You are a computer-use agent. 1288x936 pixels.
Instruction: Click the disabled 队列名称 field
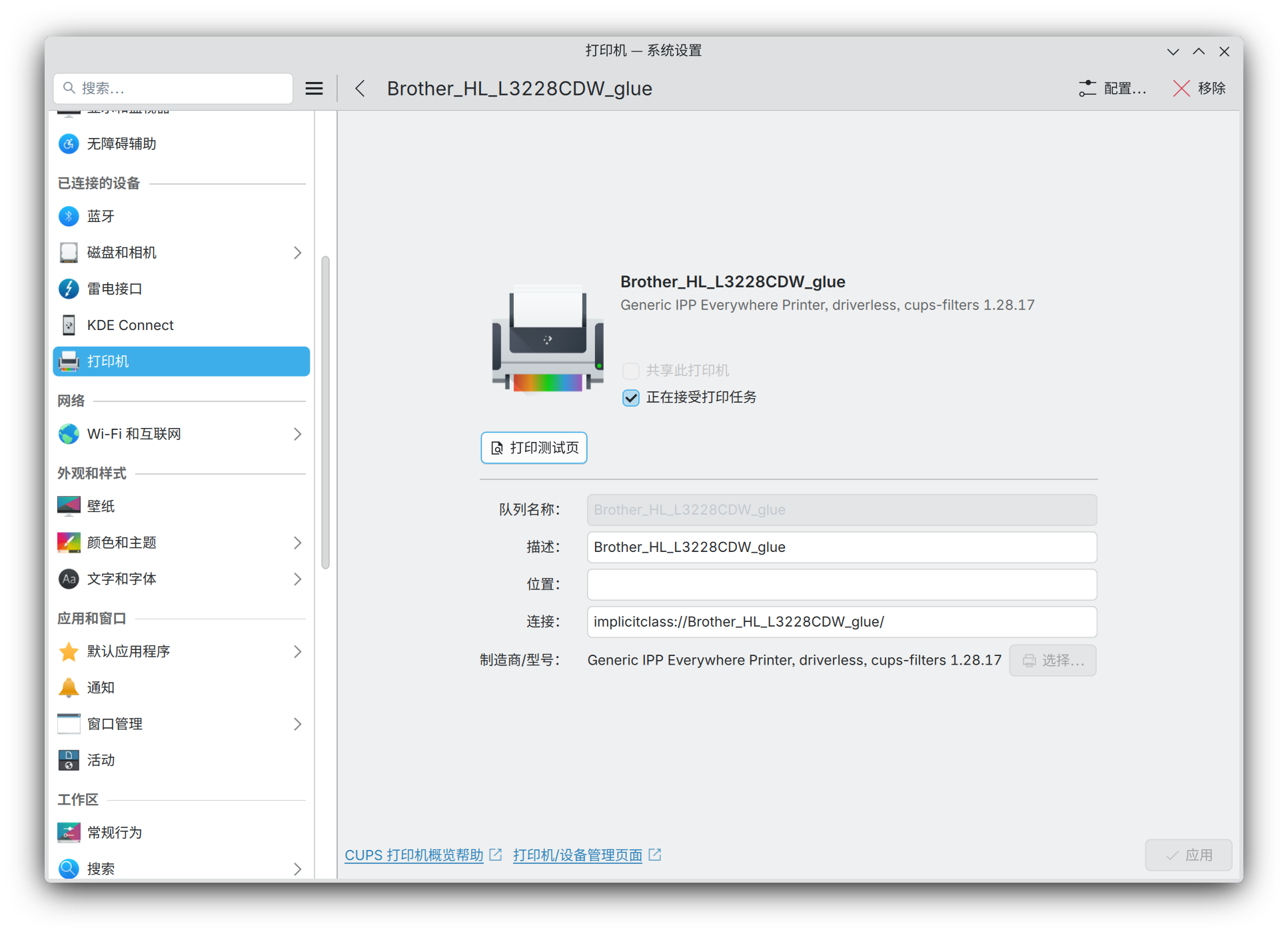842,510
